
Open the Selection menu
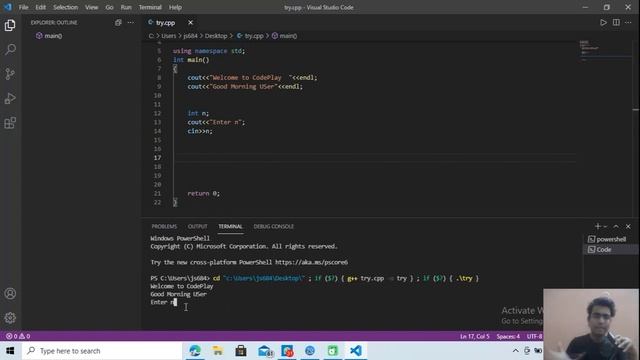(x=65, y=7)
